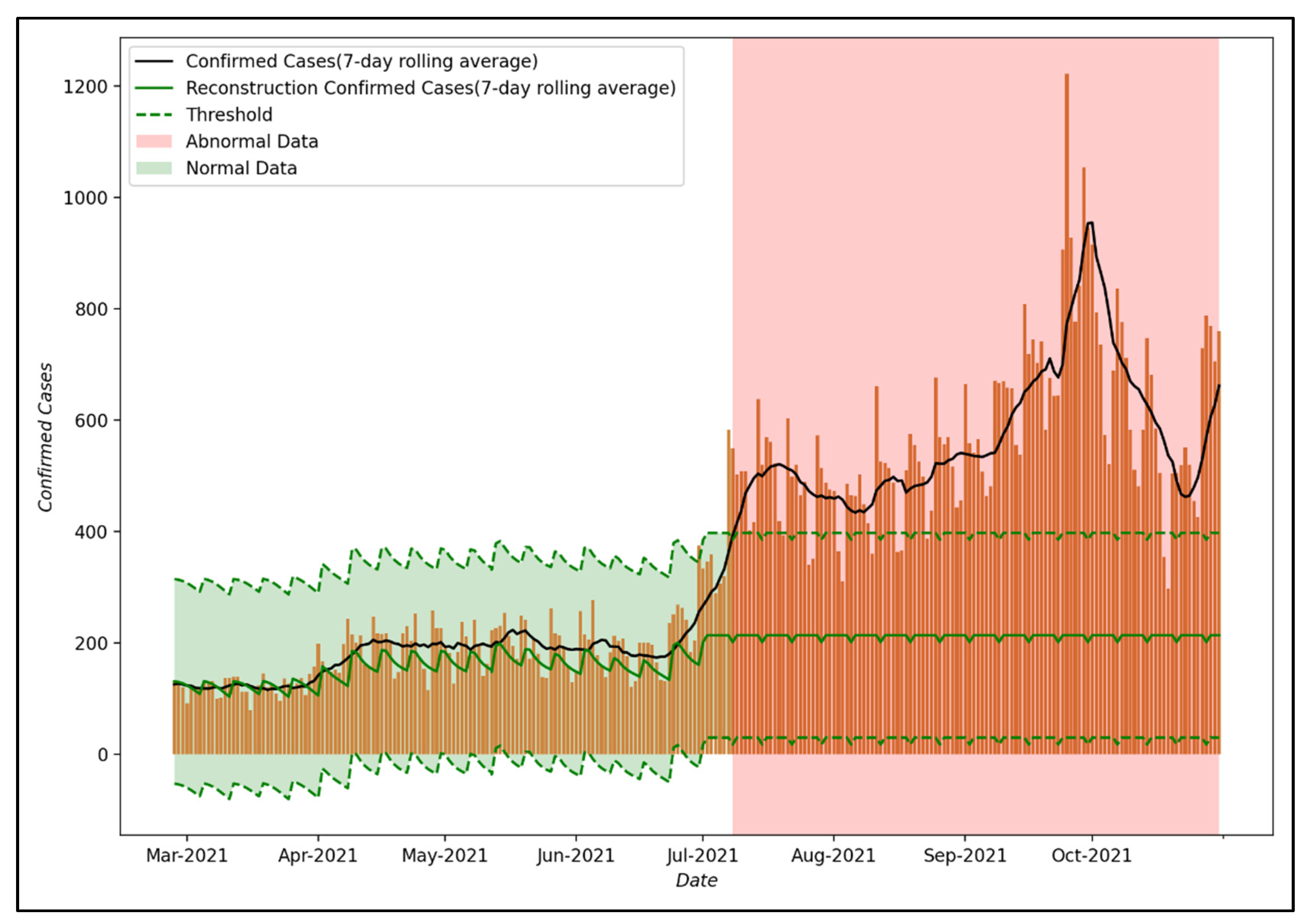Click the black Confirmed Cases legend line
Viewport: 1307px width, 924px height.
tap(154, 61)
